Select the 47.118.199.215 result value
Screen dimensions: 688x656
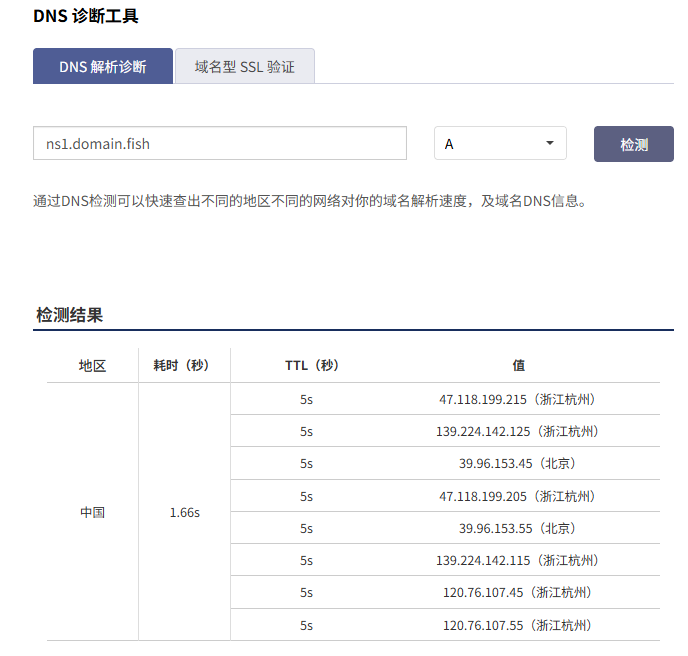[x=517, y=399]
